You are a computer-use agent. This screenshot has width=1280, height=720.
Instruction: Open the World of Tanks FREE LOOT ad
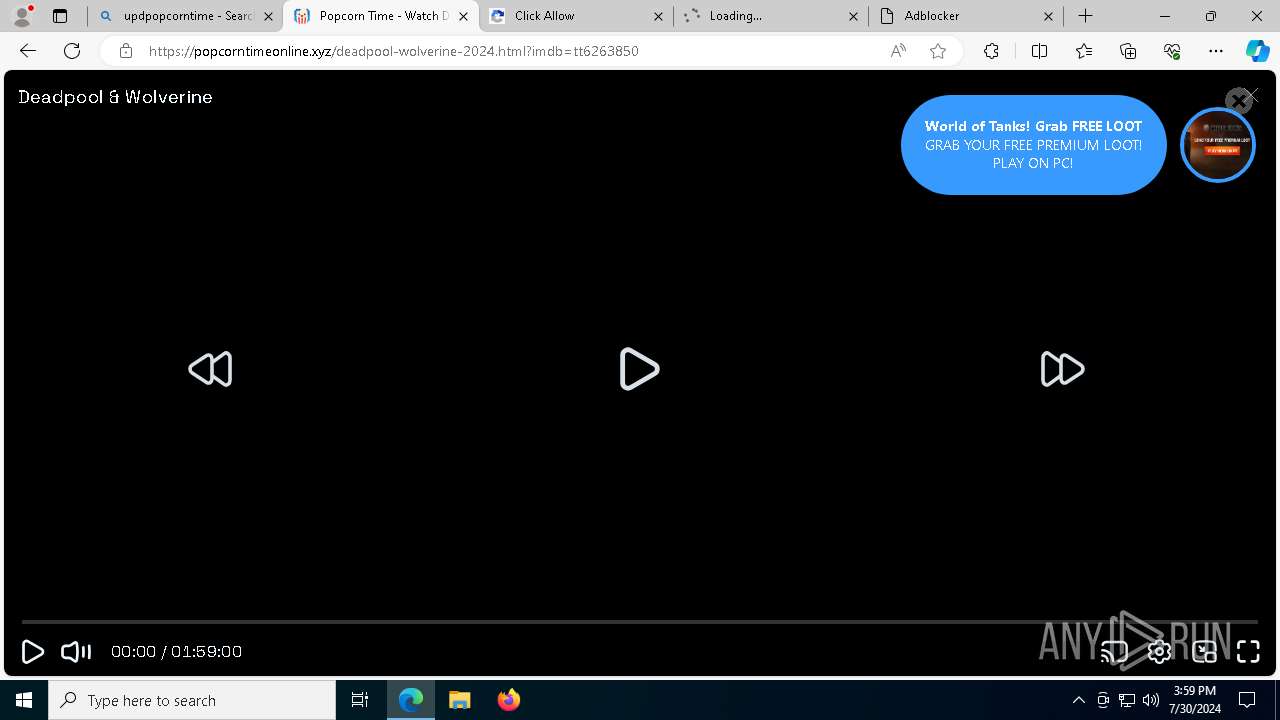(x=1033, y=145)
